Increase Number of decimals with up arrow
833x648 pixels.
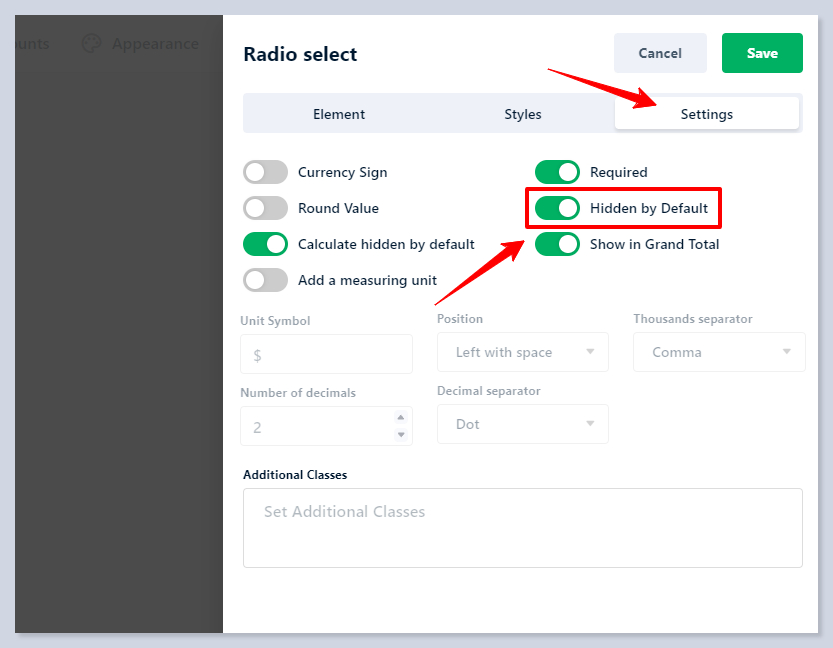tap(402, 418)
